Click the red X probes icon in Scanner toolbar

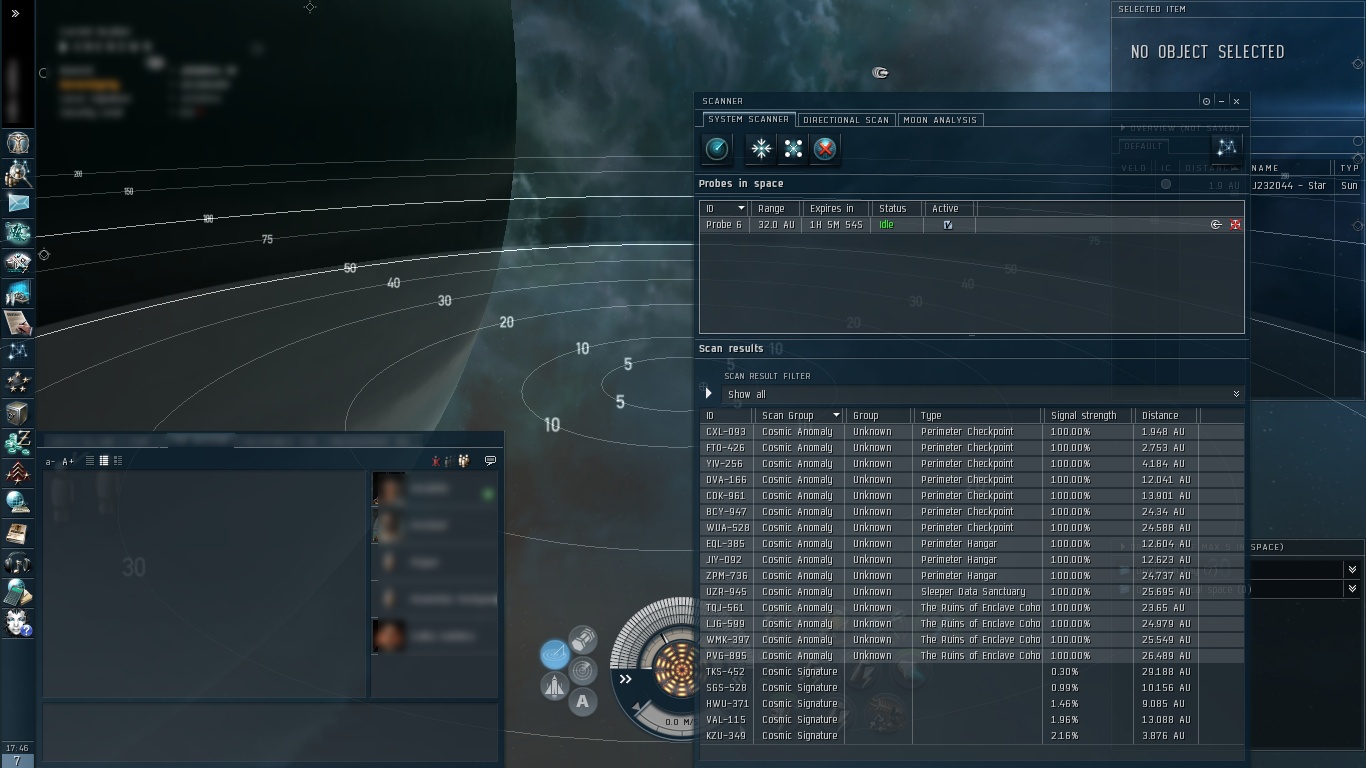pyautogui.click(x=825, y=149)
